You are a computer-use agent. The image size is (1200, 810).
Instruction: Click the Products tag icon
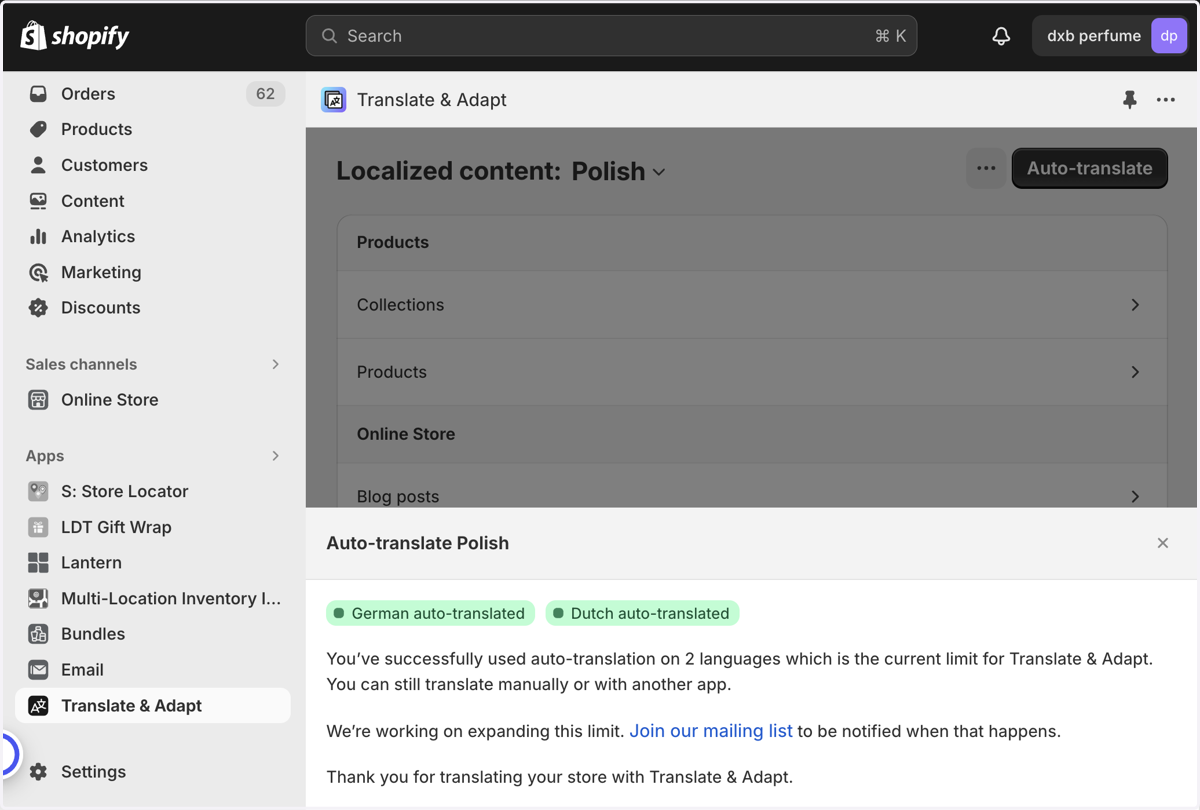coord(38,129)
